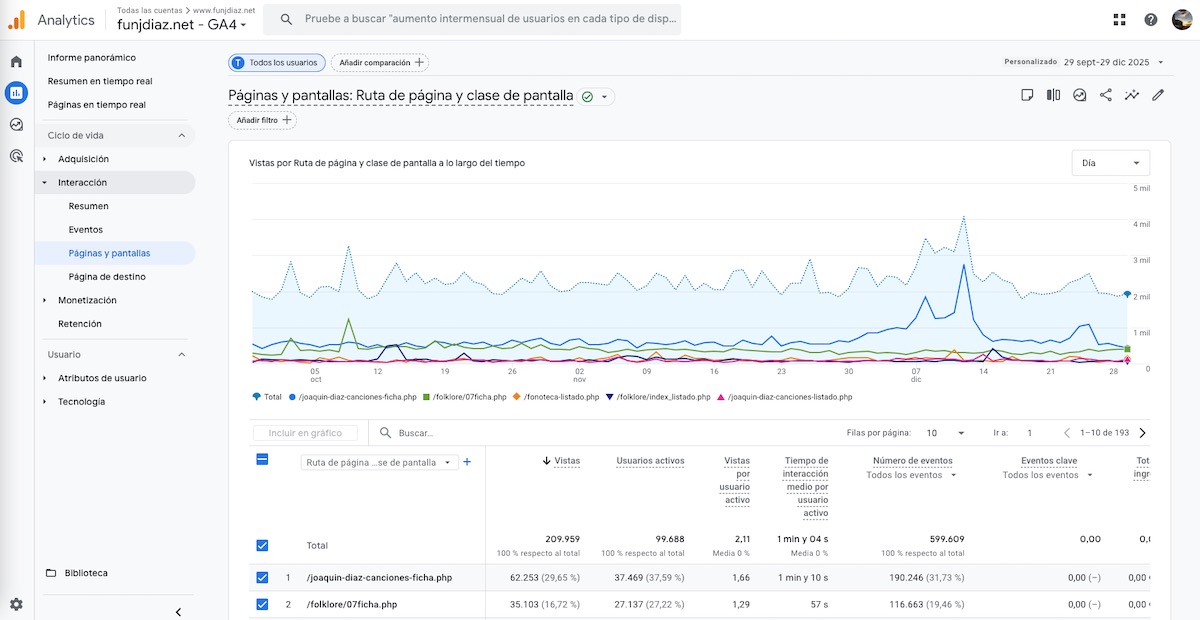Deselect all rows using the header checkbox
Image resolution: width=1200 pixels, height=620 pixels.
point(262,460)
